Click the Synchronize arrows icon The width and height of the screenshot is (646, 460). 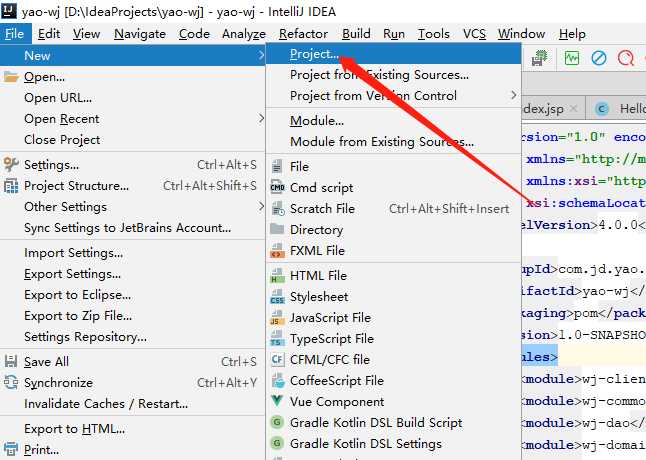[x=11, y=382]
